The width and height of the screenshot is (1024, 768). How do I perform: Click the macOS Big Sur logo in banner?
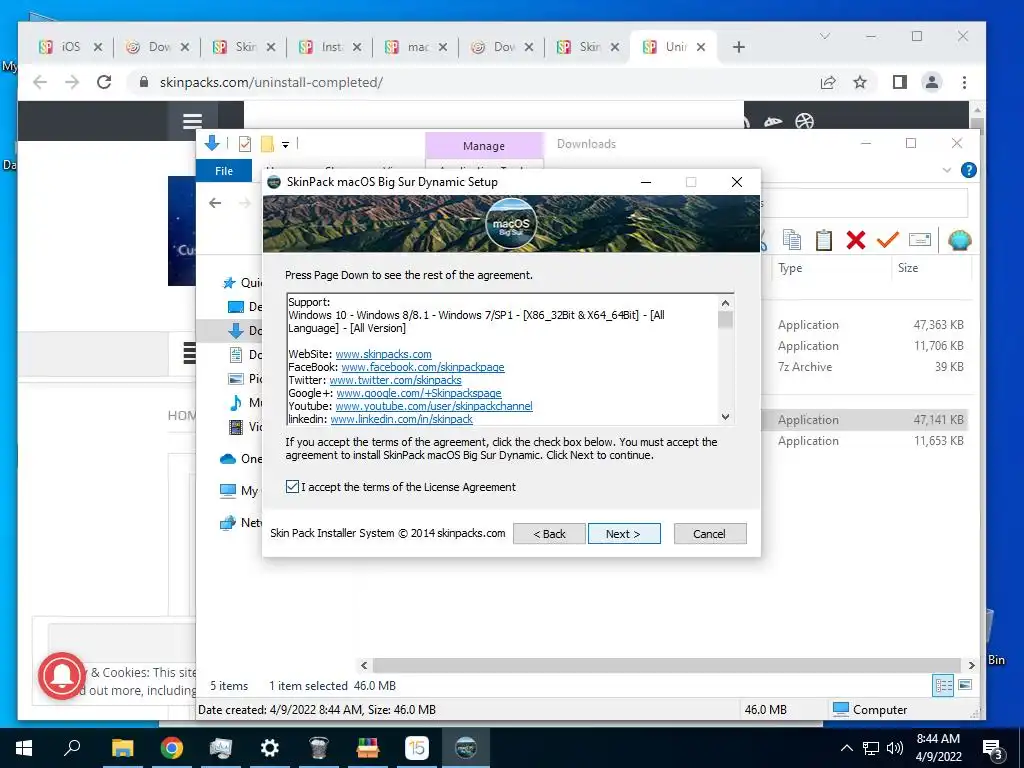pos(511,223)
